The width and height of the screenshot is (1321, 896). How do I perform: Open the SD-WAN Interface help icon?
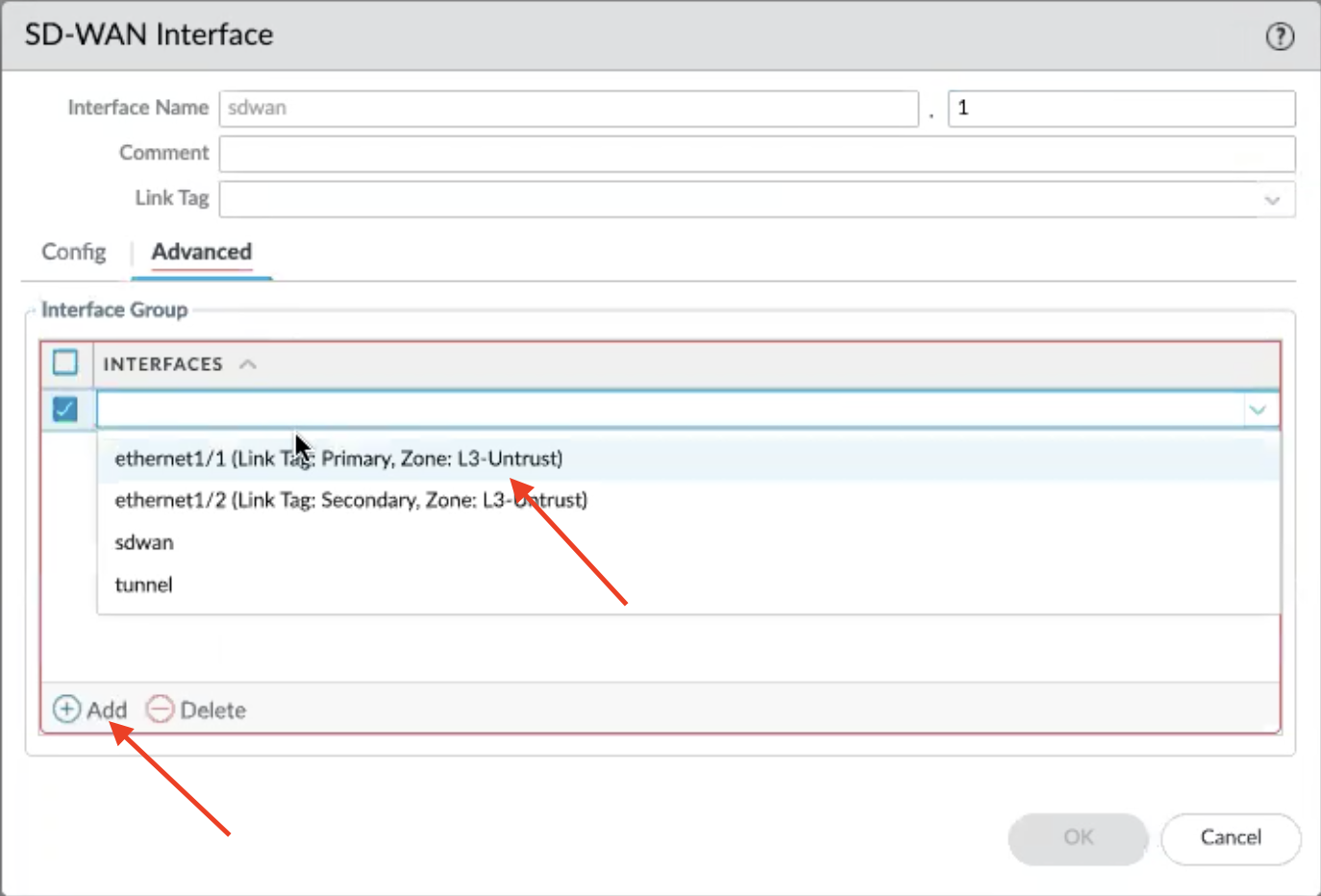pyautogui.click(x=1280, y=37)
